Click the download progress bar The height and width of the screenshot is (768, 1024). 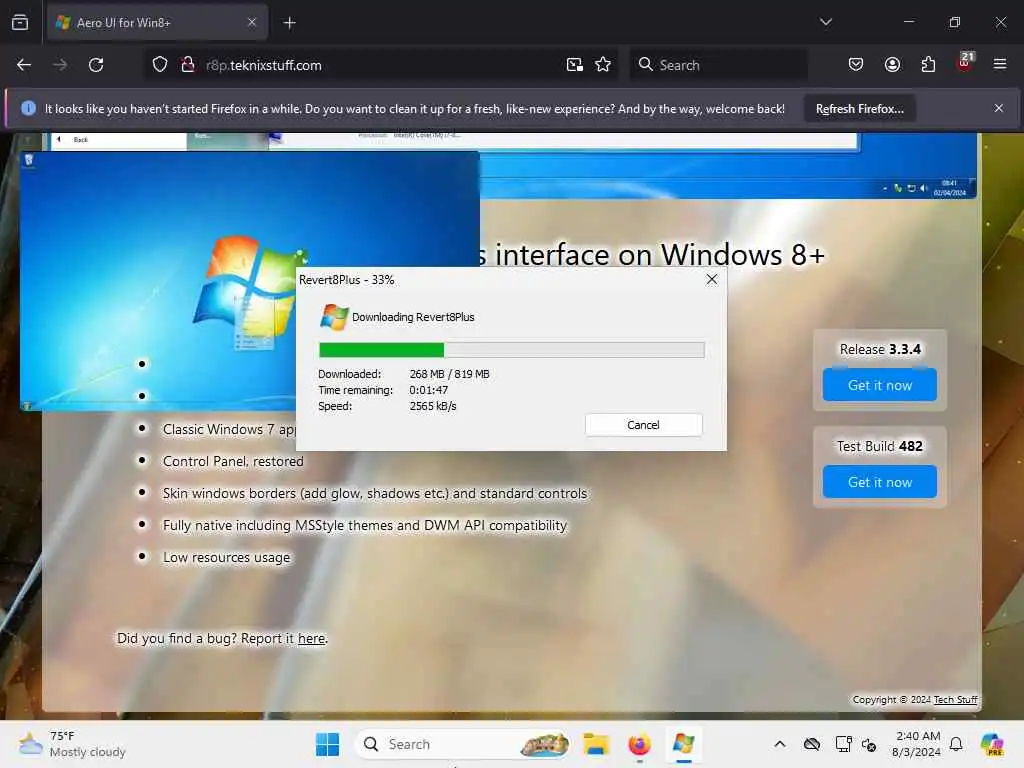[x=511, y=350]
